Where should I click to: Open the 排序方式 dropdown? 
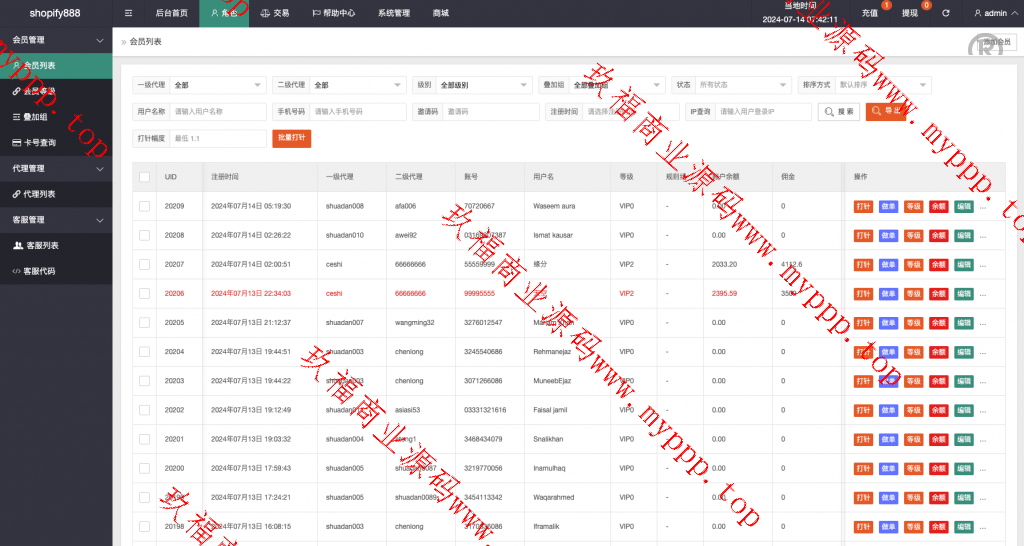[883, 85]
